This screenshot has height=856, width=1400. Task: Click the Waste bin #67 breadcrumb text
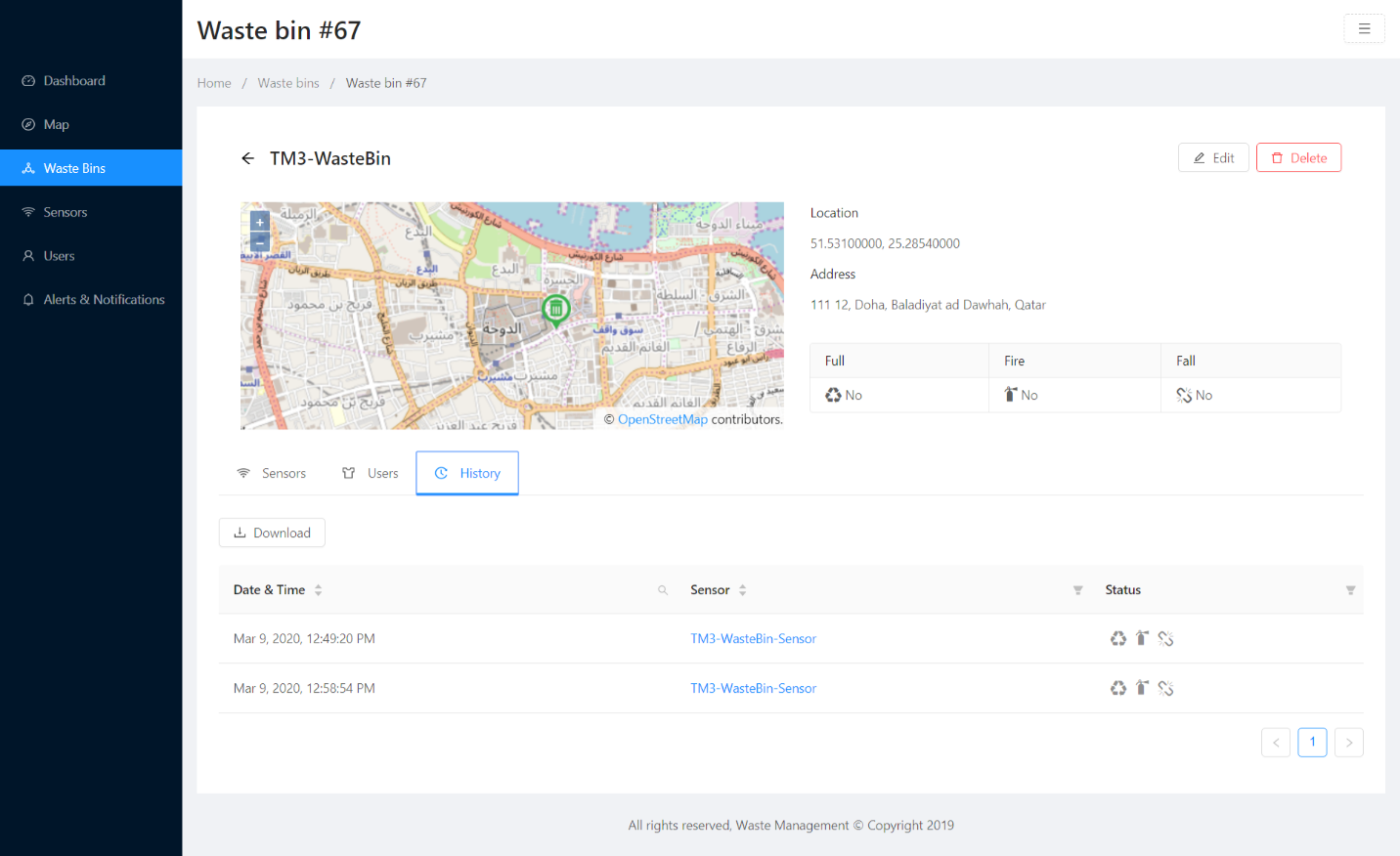[x=386, y=83]
